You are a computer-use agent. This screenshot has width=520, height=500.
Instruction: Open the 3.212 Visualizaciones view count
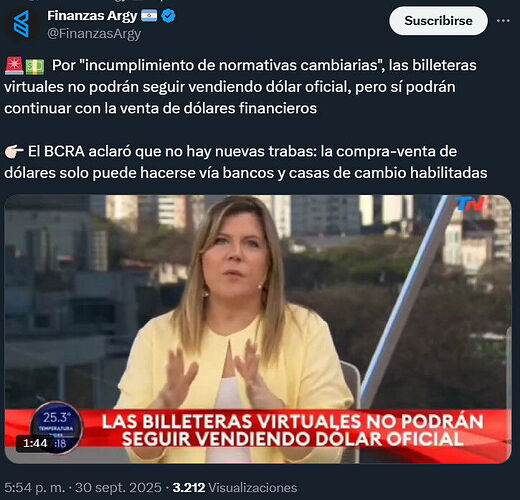pos(235,488)
